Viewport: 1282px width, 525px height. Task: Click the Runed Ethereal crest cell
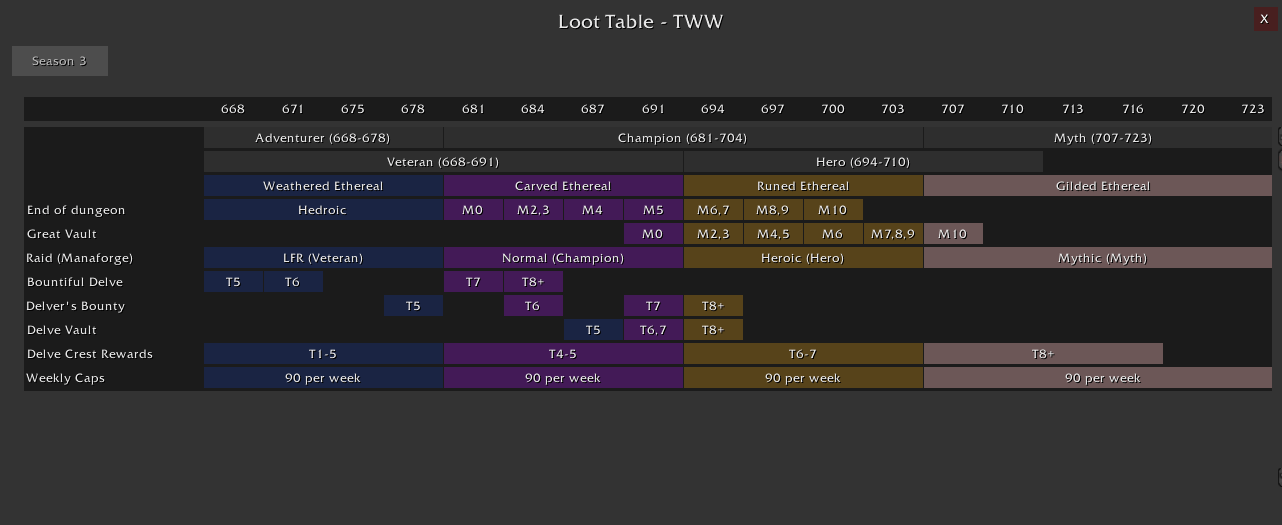(803, 186)
